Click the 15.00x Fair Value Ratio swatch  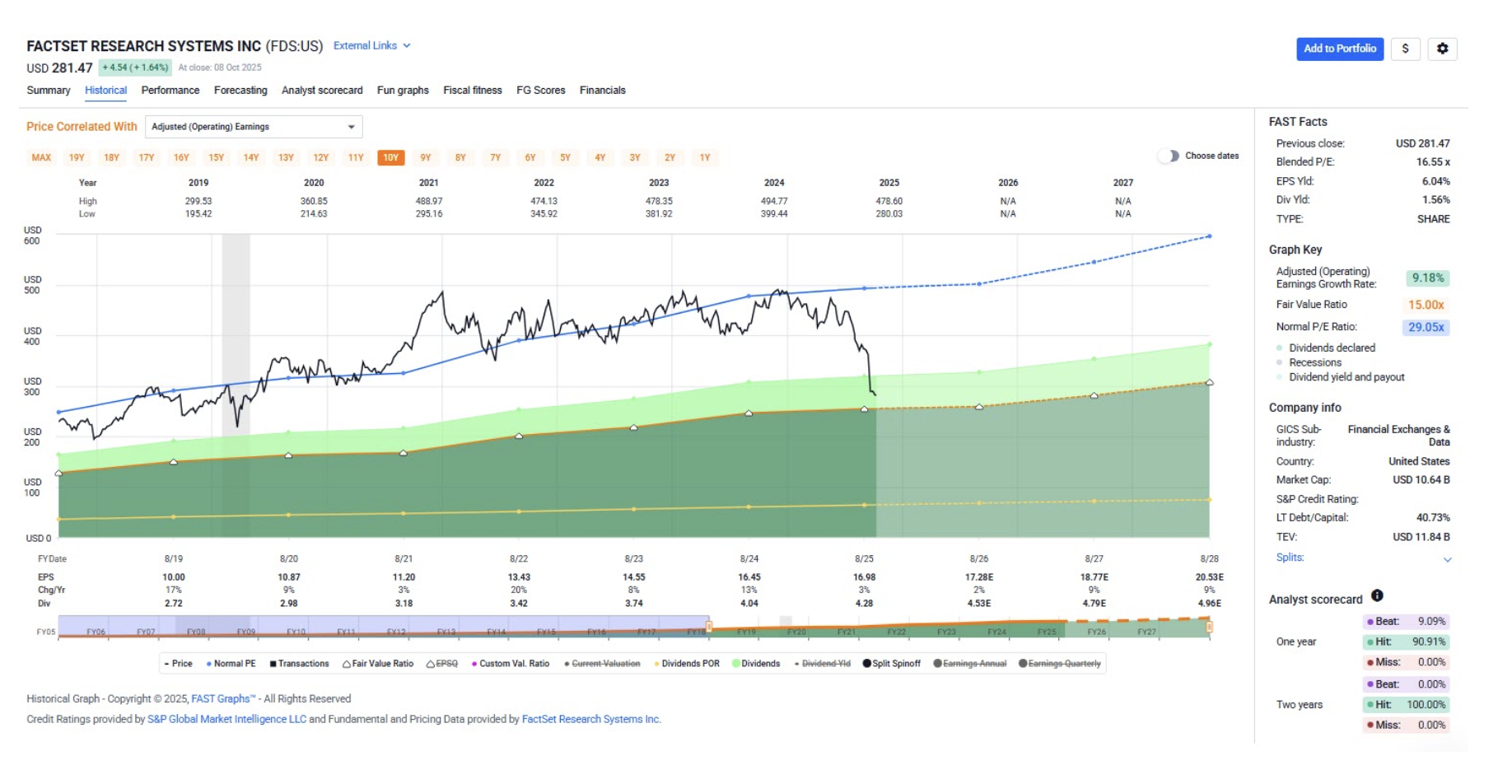[1426, 305]
